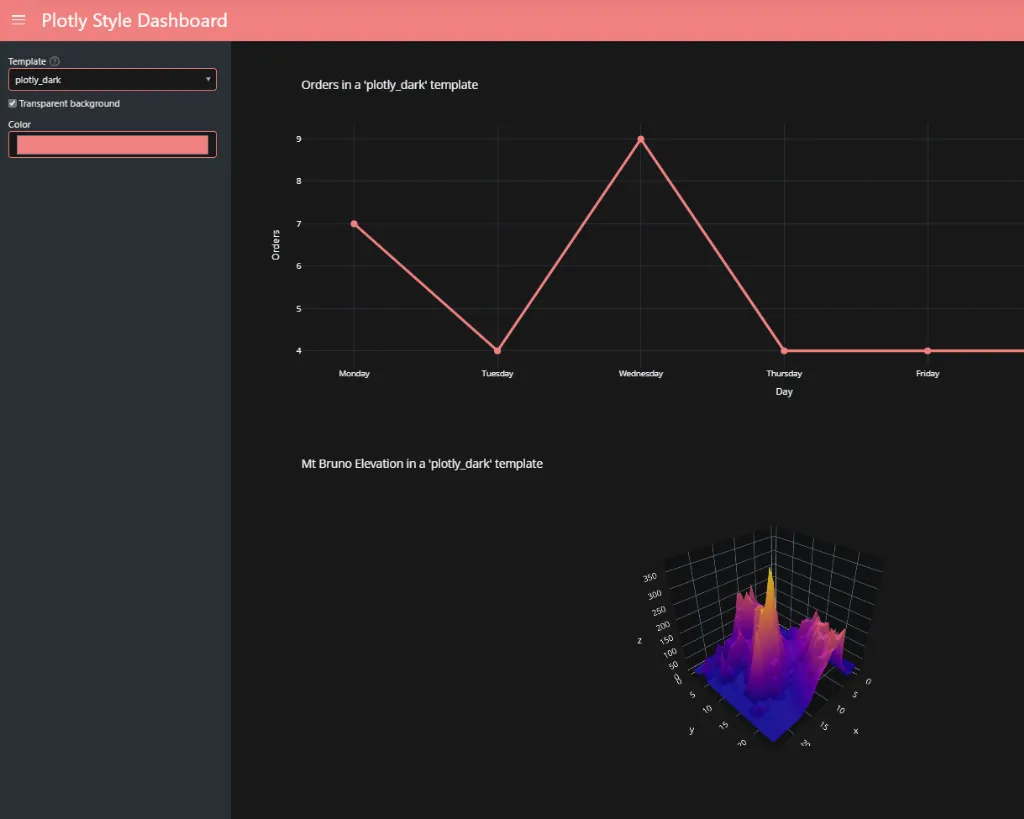Viewport: 1024px width, 819px height.
Task: Click the 'Color' field label
Action: click(x=19, y=125)
